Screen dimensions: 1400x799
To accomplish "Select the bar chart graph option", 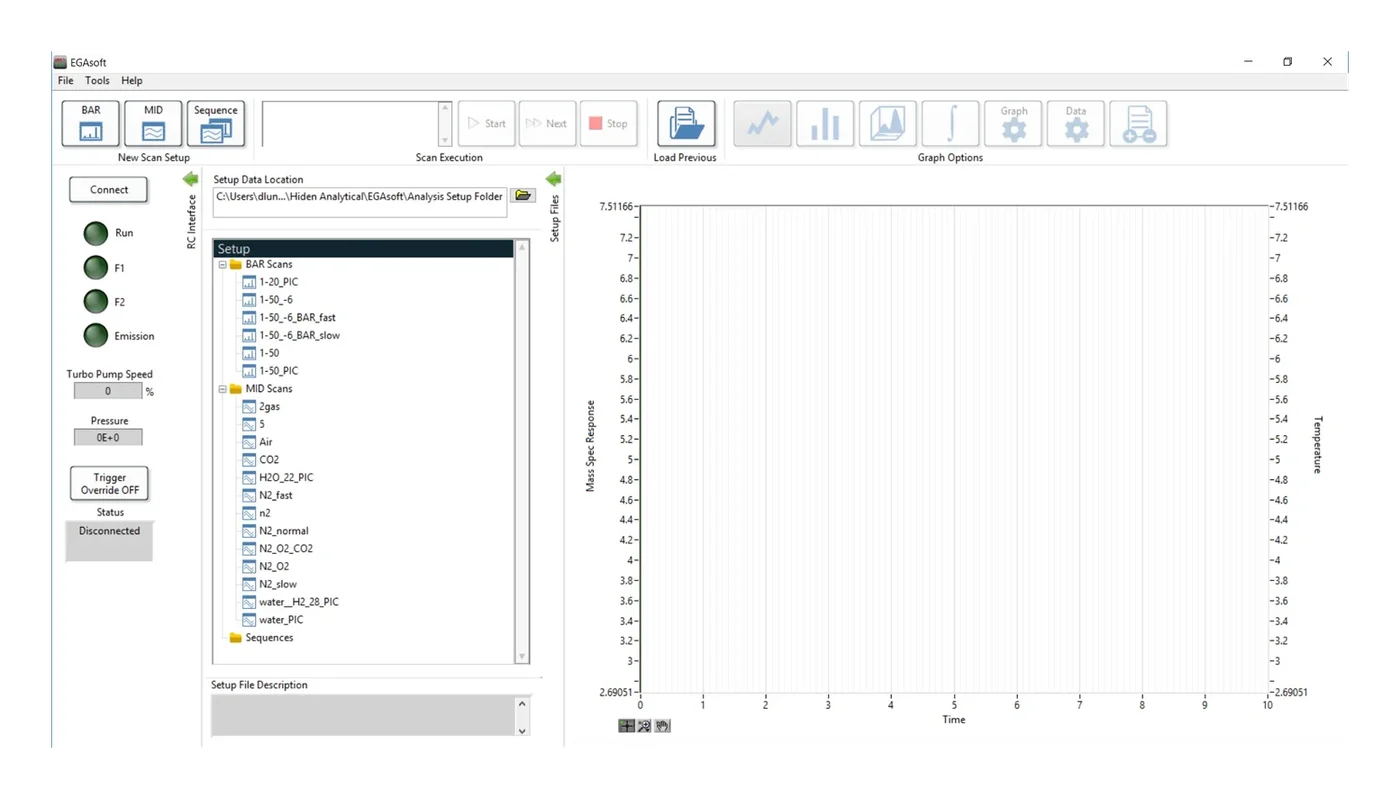I will (825, 124).
